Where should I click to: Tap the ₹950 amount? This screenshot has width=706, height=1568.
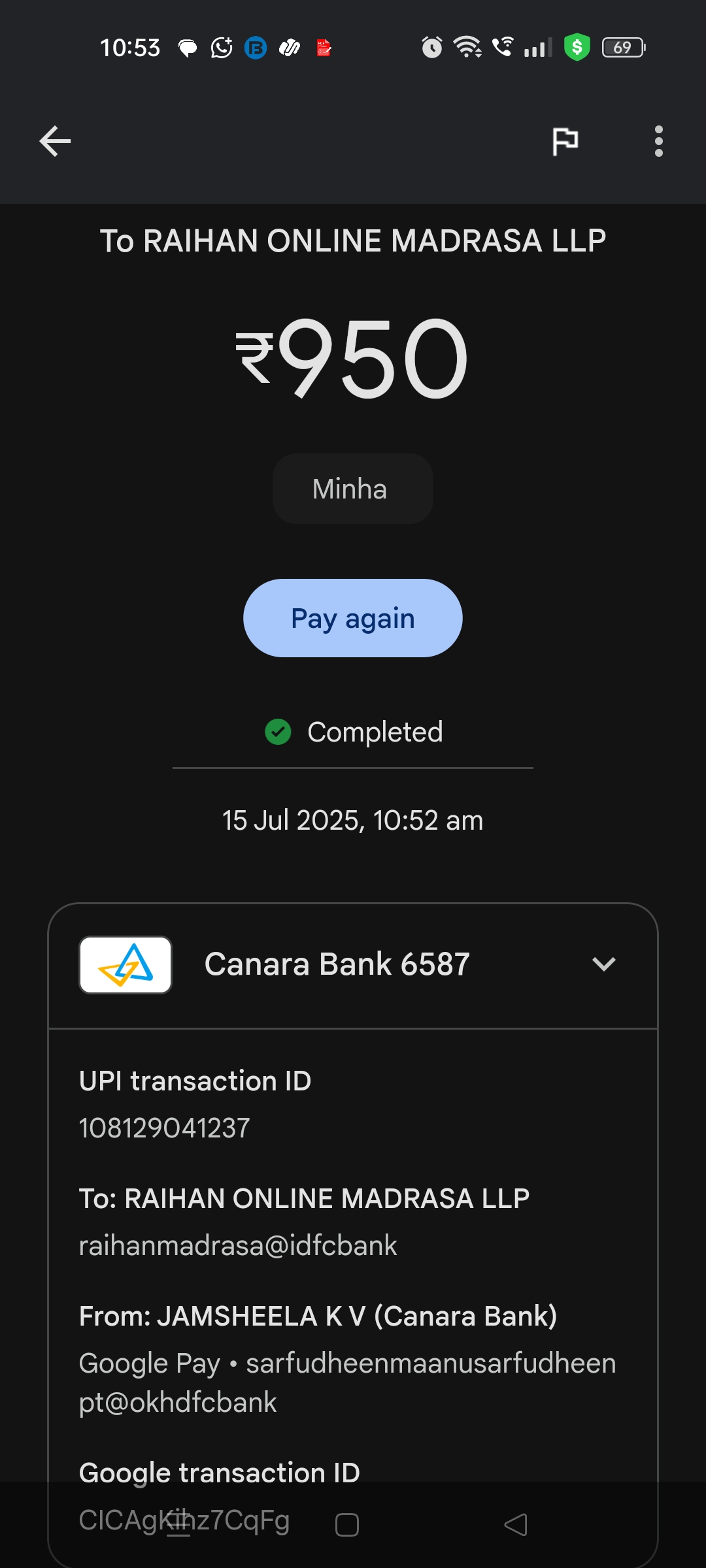coord(352,358)
